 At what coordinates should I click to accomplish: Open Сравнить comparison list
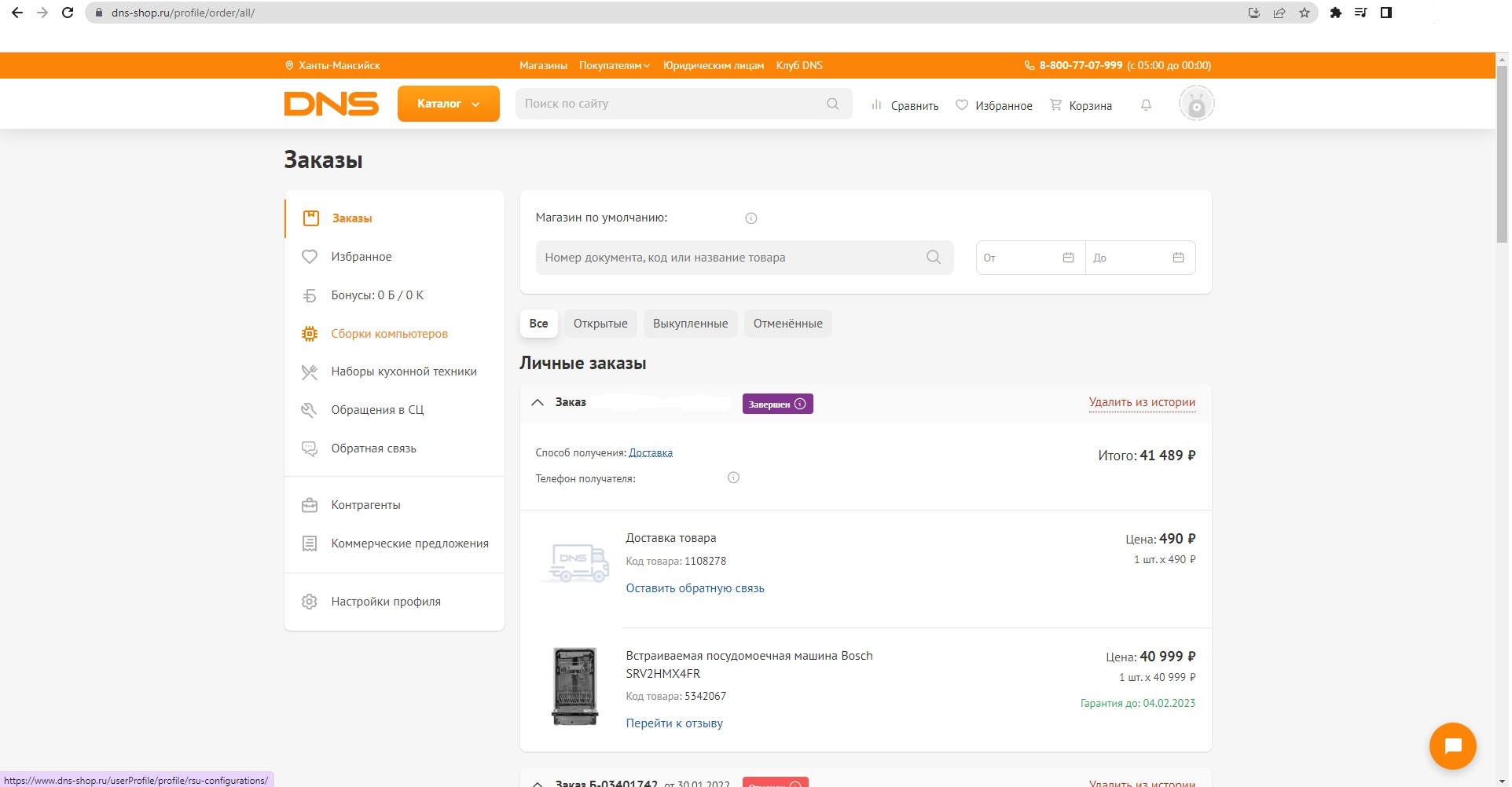[905, 105]
